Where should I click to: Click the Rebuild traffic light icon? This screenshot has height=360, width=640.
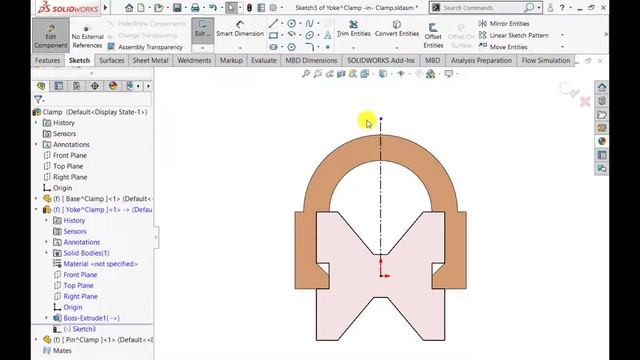pyautogui.click(x=249, y=8)
